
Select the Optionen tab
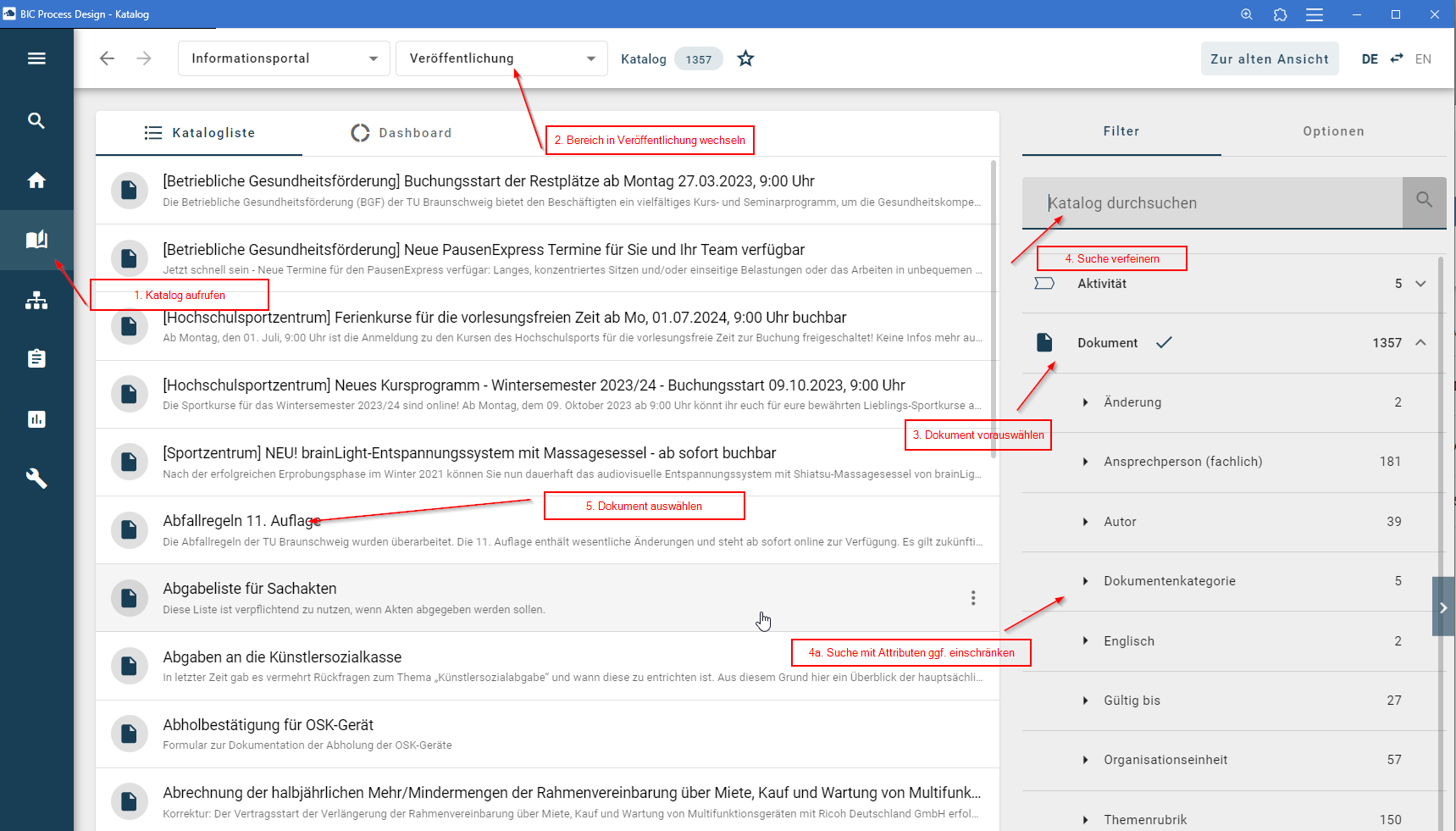click(x=1333, y=131)
